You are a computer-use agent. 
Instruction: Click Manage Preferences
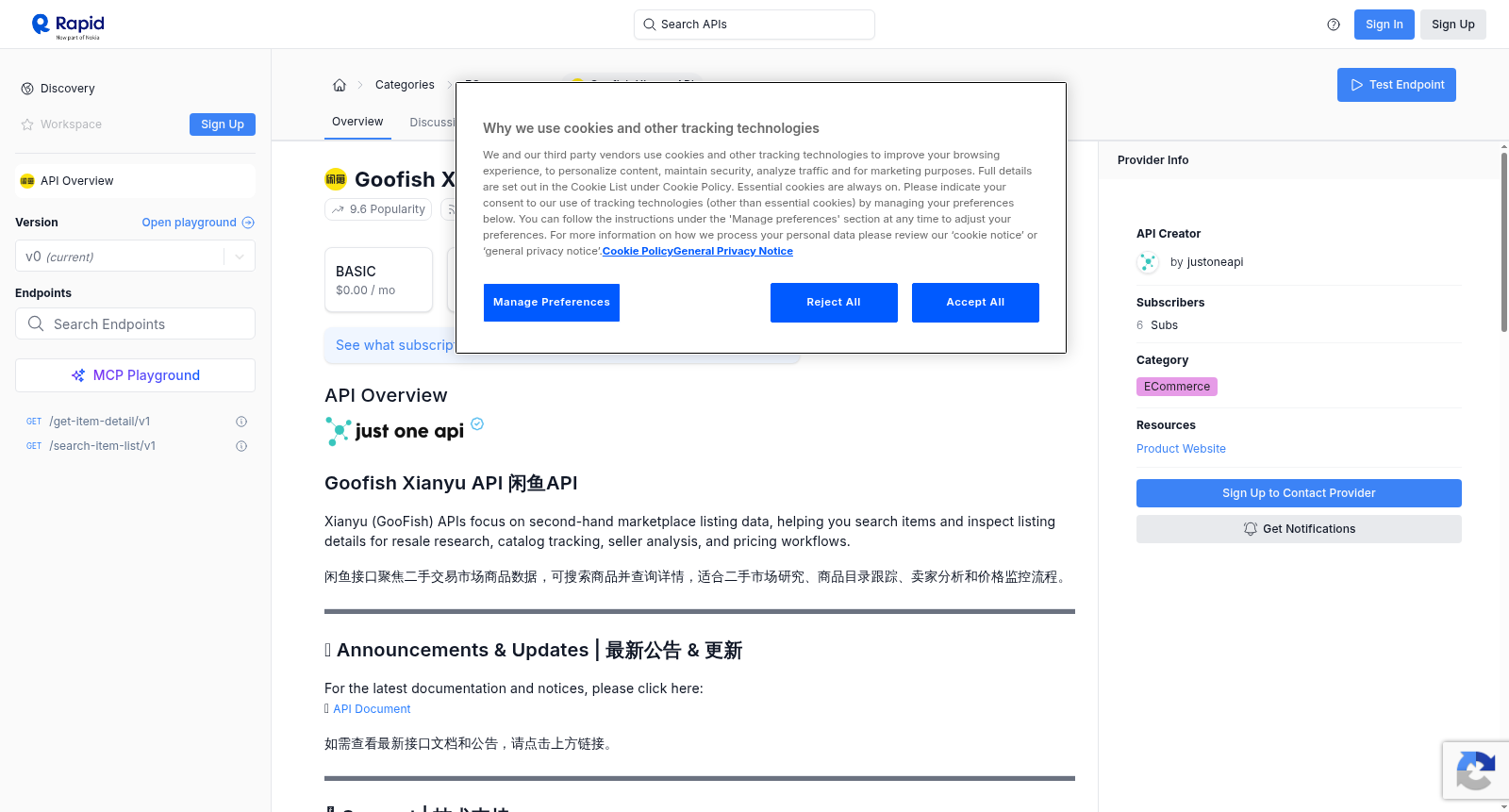(552, 303)
